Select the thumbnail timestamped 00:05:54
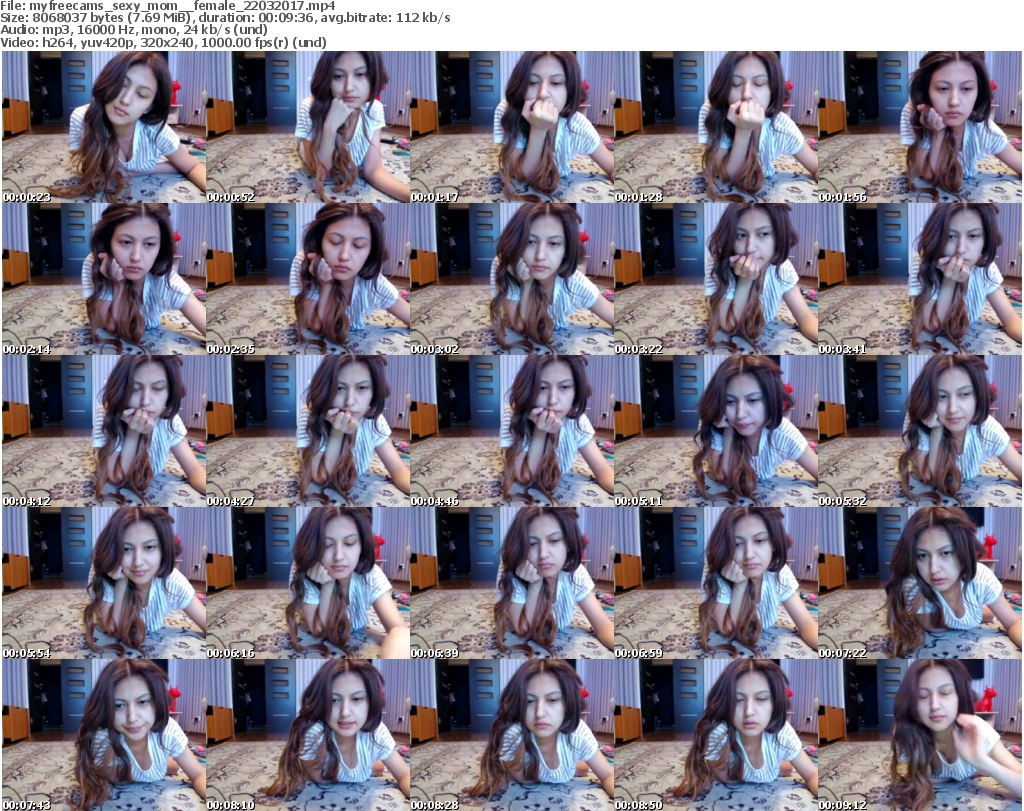 coord(104,583)
